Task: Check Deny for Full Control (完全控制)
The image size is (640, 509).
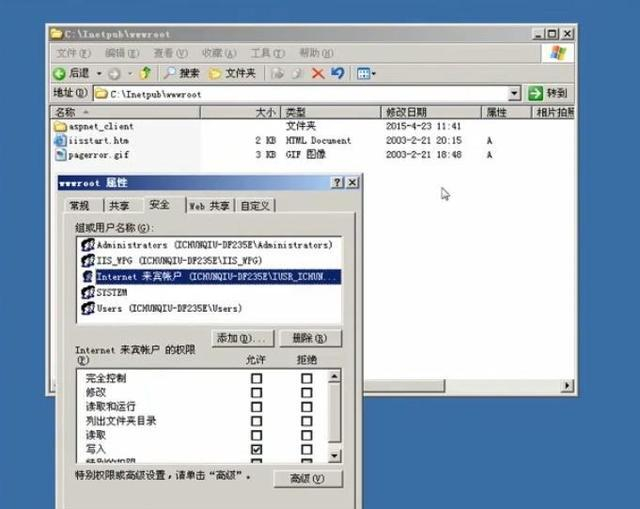Action: 307,378
